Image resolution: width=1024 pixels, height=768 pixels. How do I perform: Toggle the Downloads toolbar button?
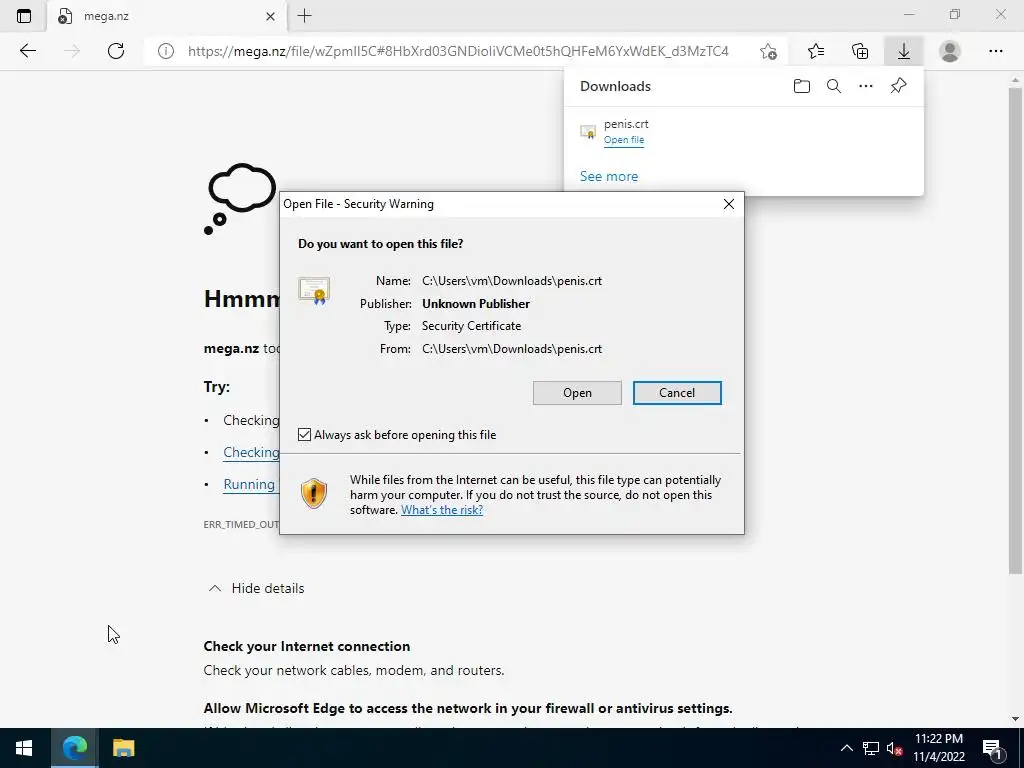(x=904, y=51)
